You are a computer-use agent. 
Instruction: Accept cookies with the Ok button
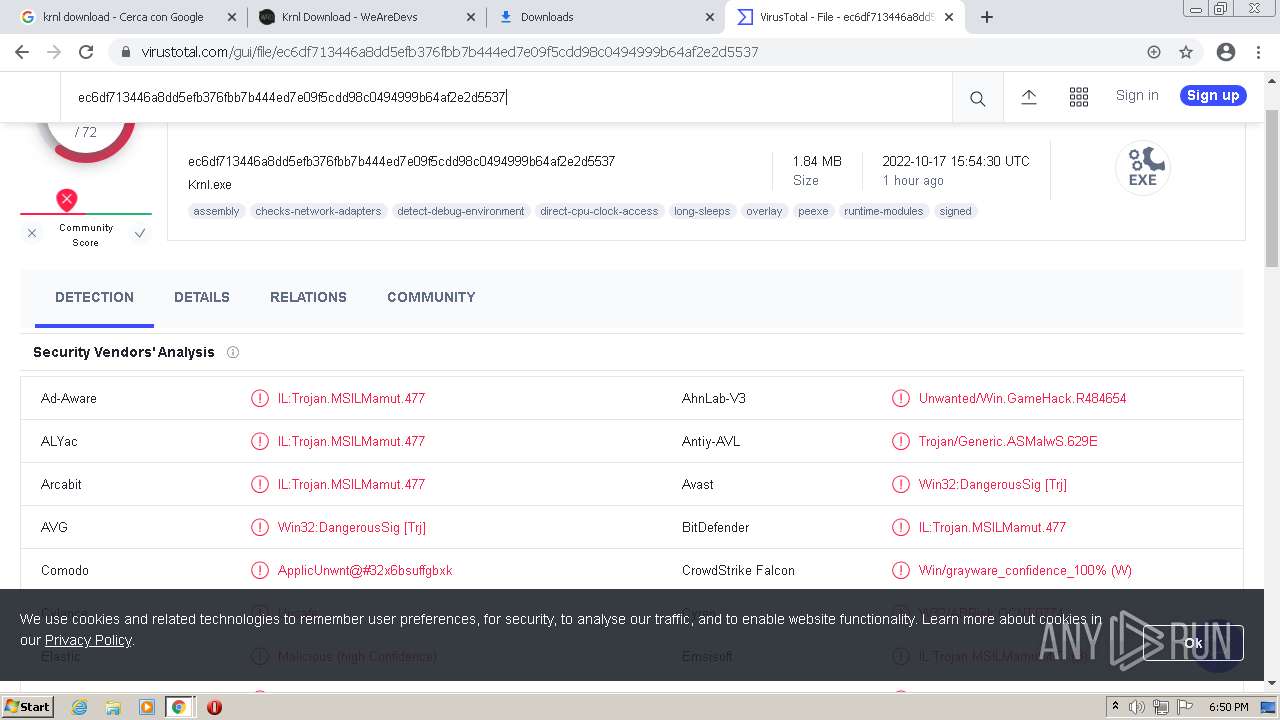point(1193,643)
